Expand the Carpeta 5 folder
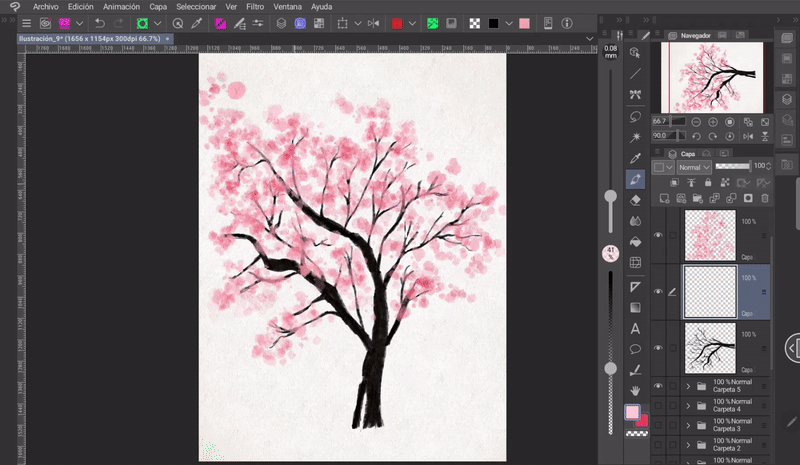The width and height of the screenshot is (800, 465). [x=688, y=386]
